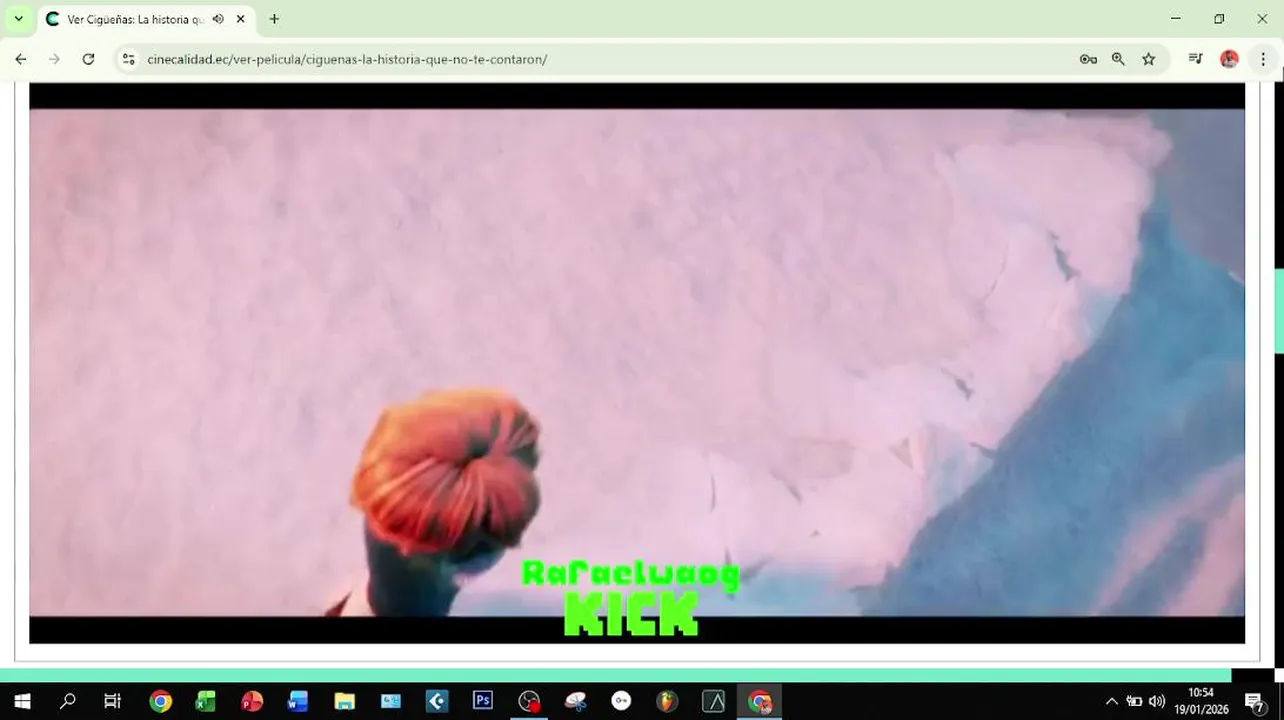The image size is (1284, 720).
Task: Open Word from the taskbar
Action: (298, 701)
